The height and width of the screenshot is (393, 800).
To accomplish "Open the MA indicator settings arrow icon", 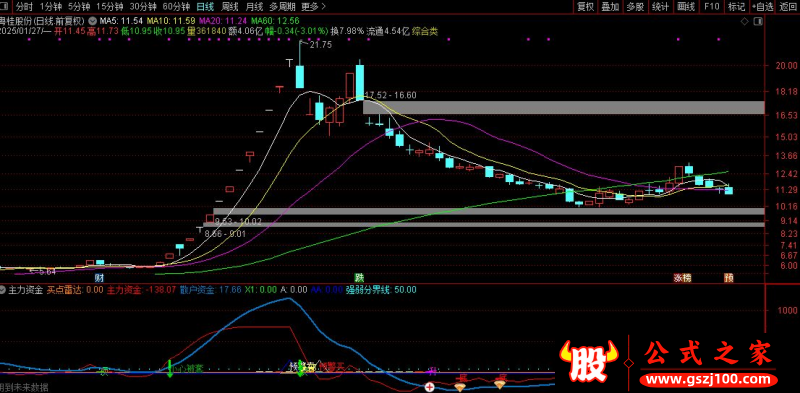I will click(x=92, y=21).
